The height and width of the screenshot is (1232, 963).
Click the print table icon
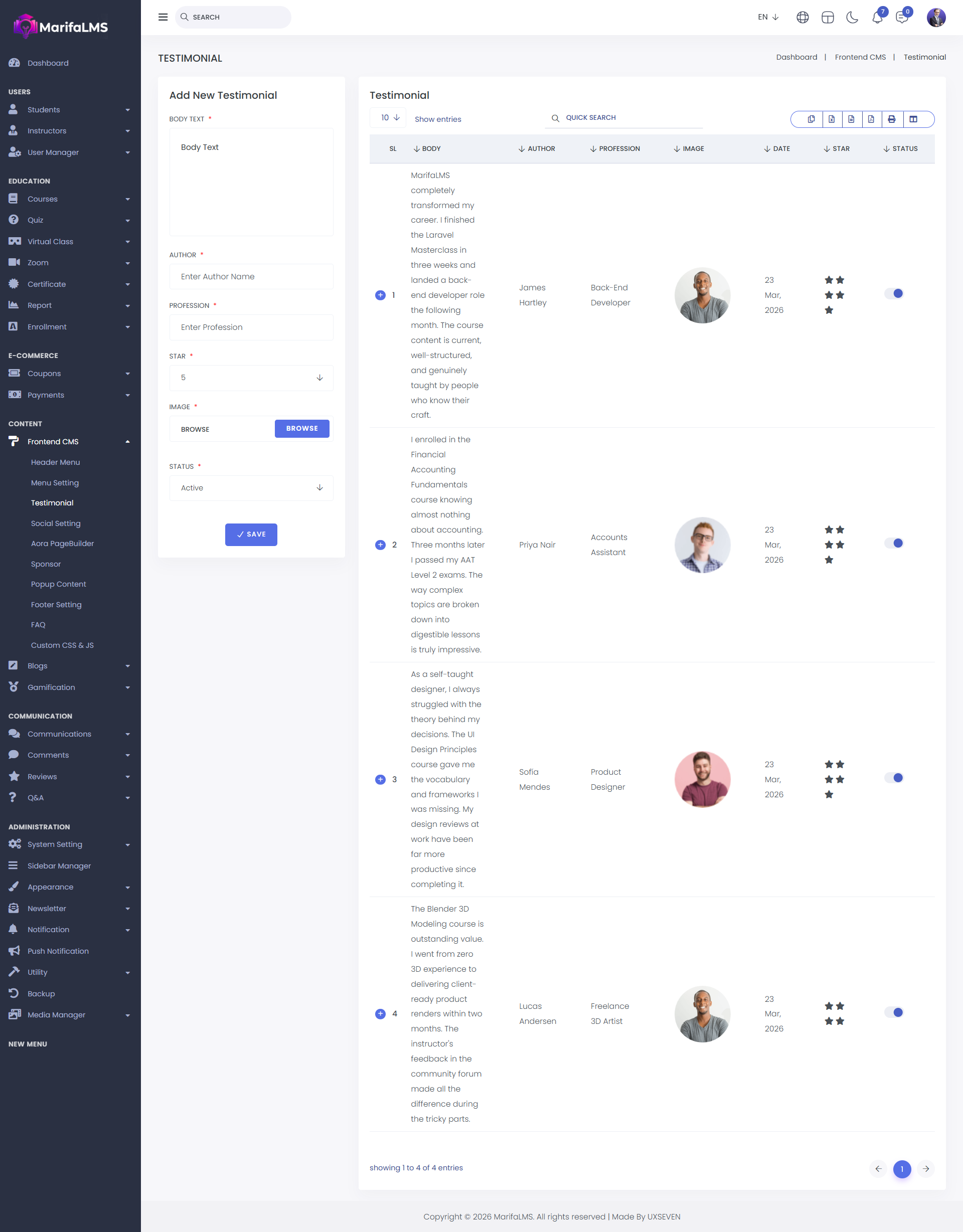click(x=891, y=119)
